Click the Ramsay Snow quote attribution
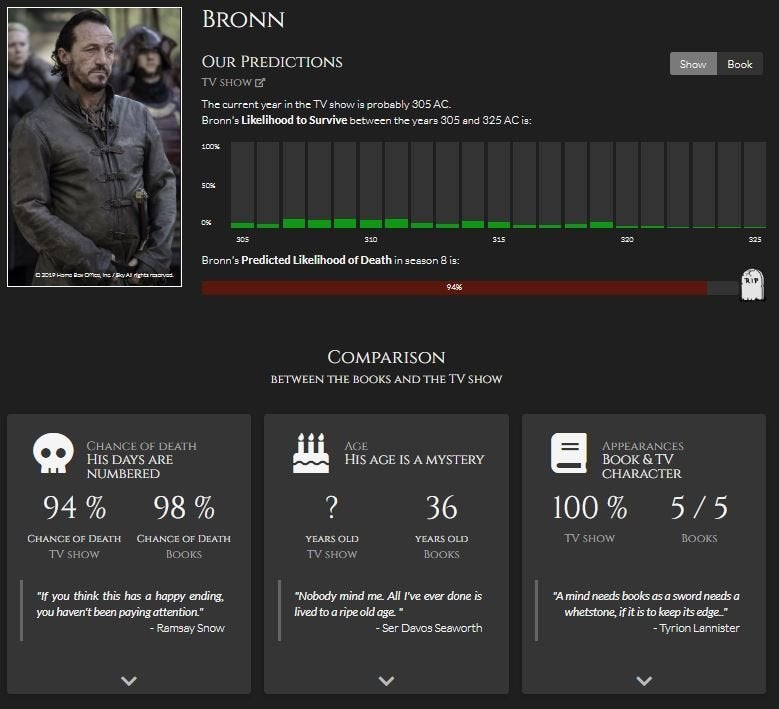The image size is (779, 709). click(x=188, y=628)
